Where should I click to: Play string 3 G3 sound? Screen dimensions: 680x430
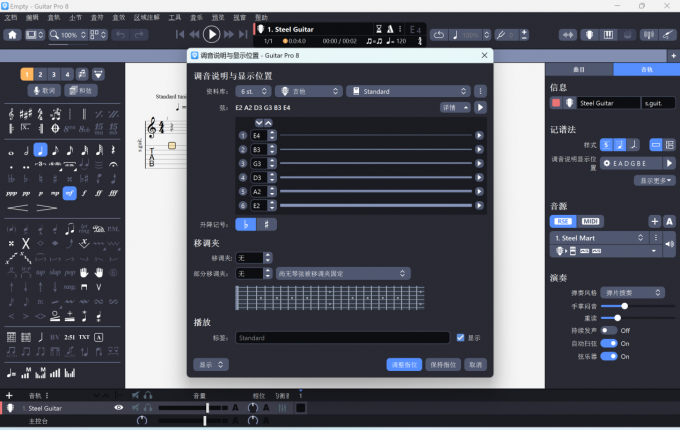click(479, 163)
